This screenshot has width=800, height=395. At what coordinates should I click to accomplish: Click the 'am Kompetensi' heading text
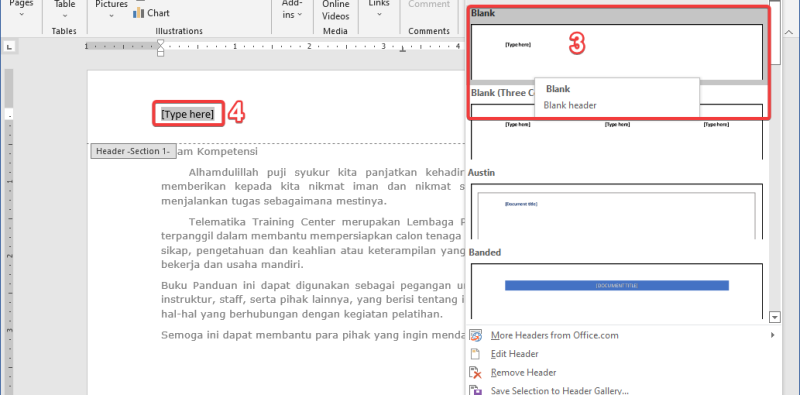click(217, 152)
